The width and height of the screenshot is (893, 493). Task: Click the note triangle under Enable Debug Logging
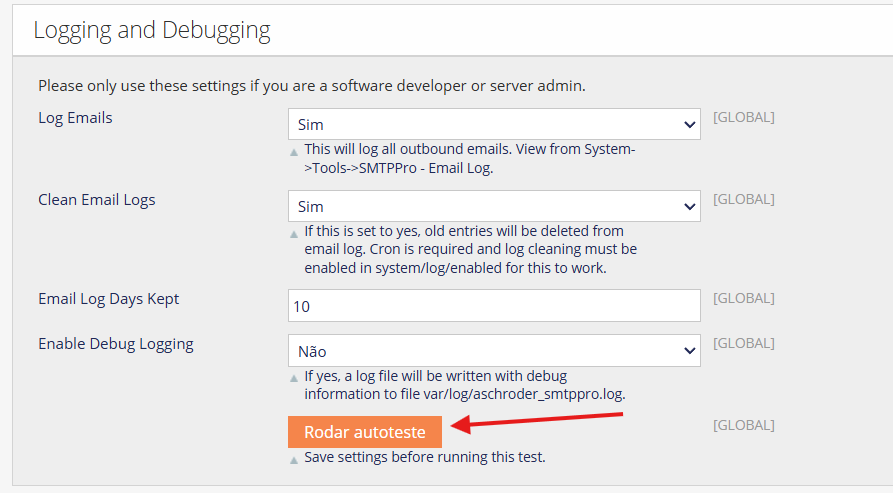[294, 379]
